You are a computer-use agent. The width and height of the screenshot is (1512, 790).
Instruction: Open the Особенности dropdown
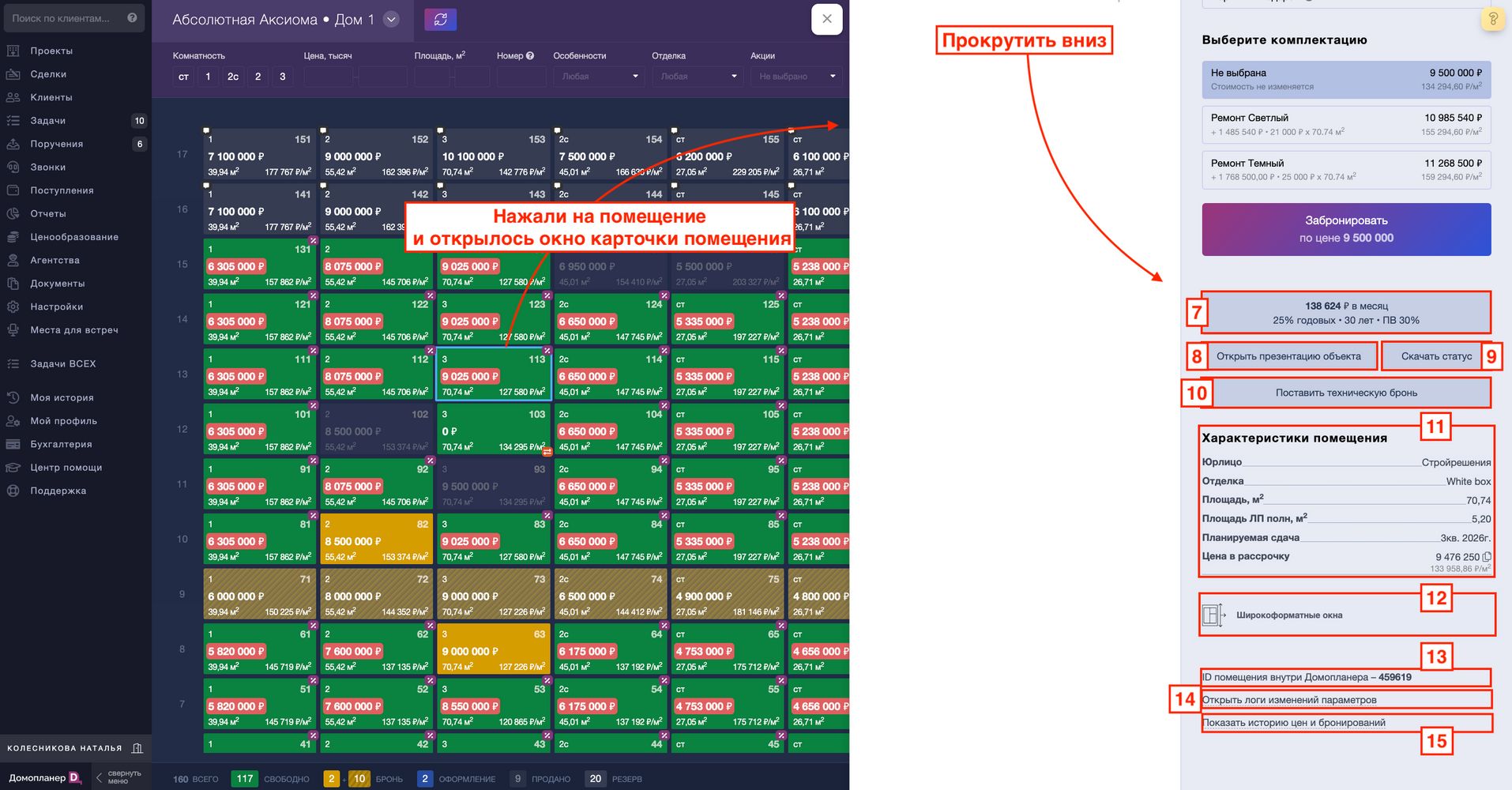[599, 77]
